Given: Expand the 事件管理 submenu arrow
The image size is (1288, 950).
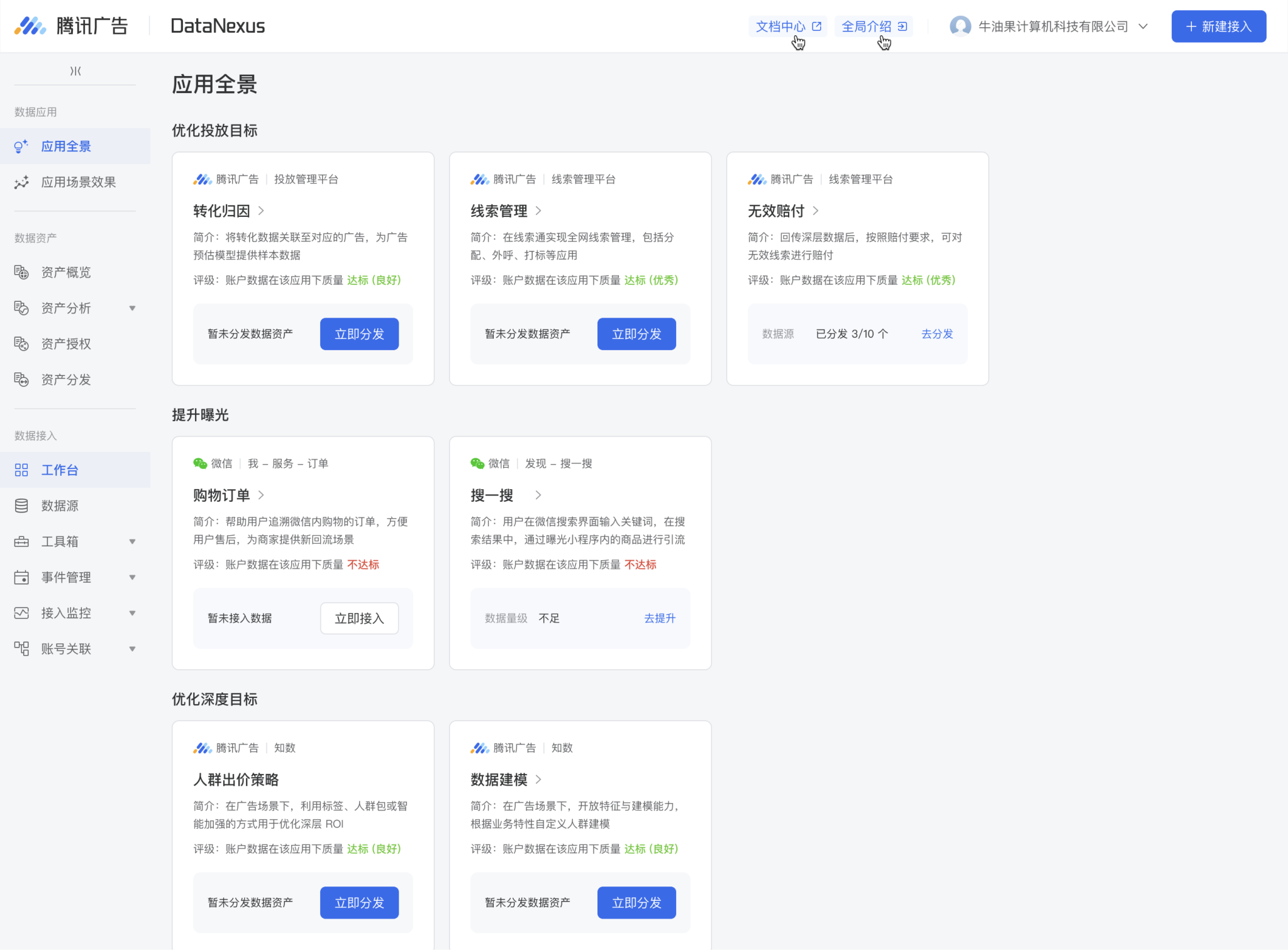Looking at the screenshot, I should tap(133, 577).
